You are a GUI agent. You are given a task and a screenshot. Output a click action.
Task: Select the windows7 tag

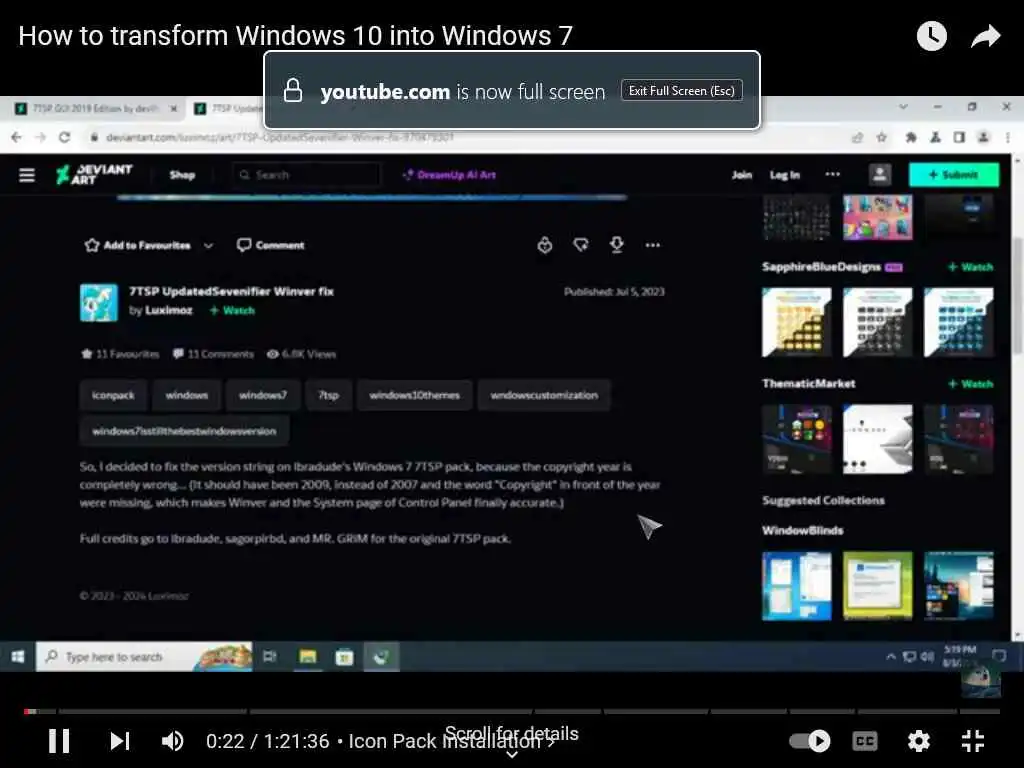pos(263,395)
